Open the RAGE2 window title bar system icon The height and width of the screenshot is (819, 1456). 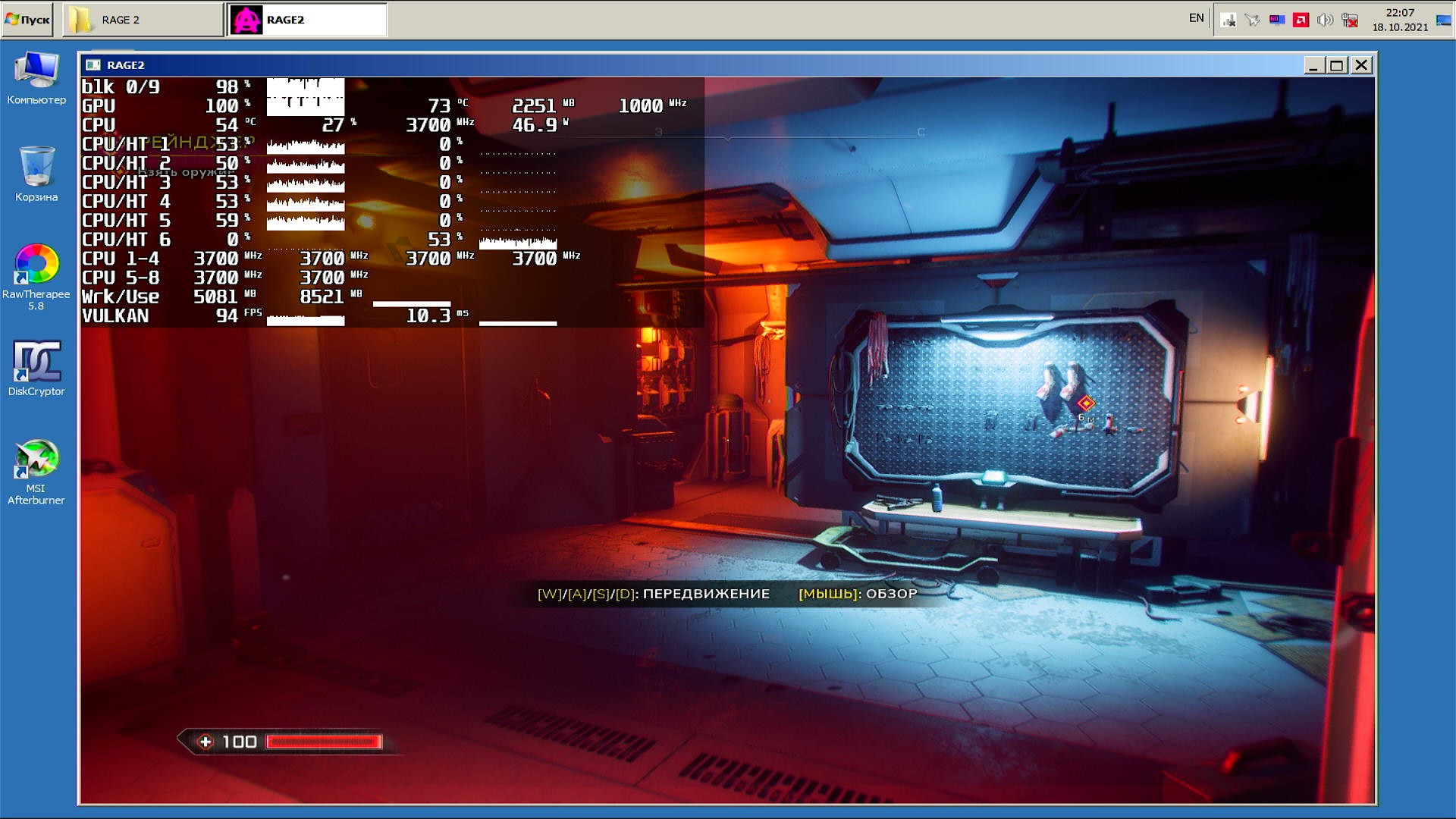point(93,65)
